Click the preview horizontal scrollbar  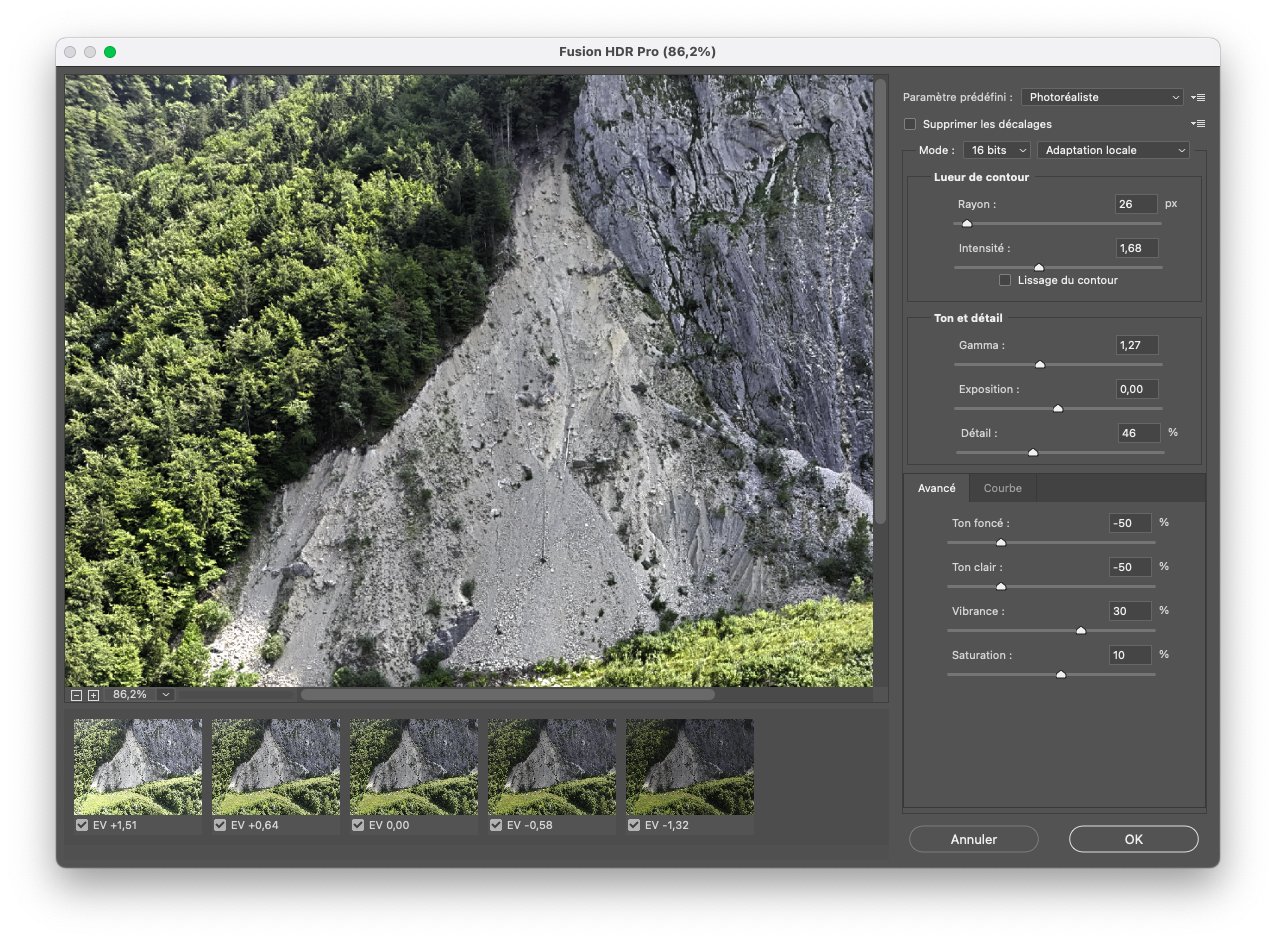508,694
